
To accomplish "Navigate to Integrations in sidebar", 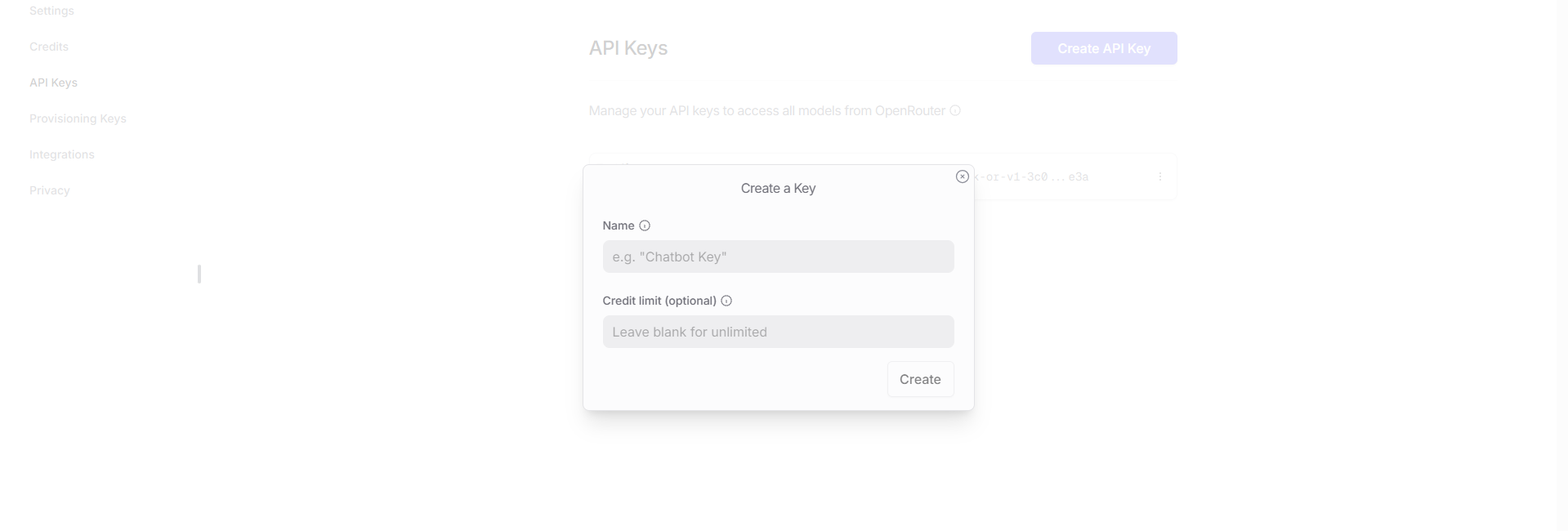I will click(62, 154).
